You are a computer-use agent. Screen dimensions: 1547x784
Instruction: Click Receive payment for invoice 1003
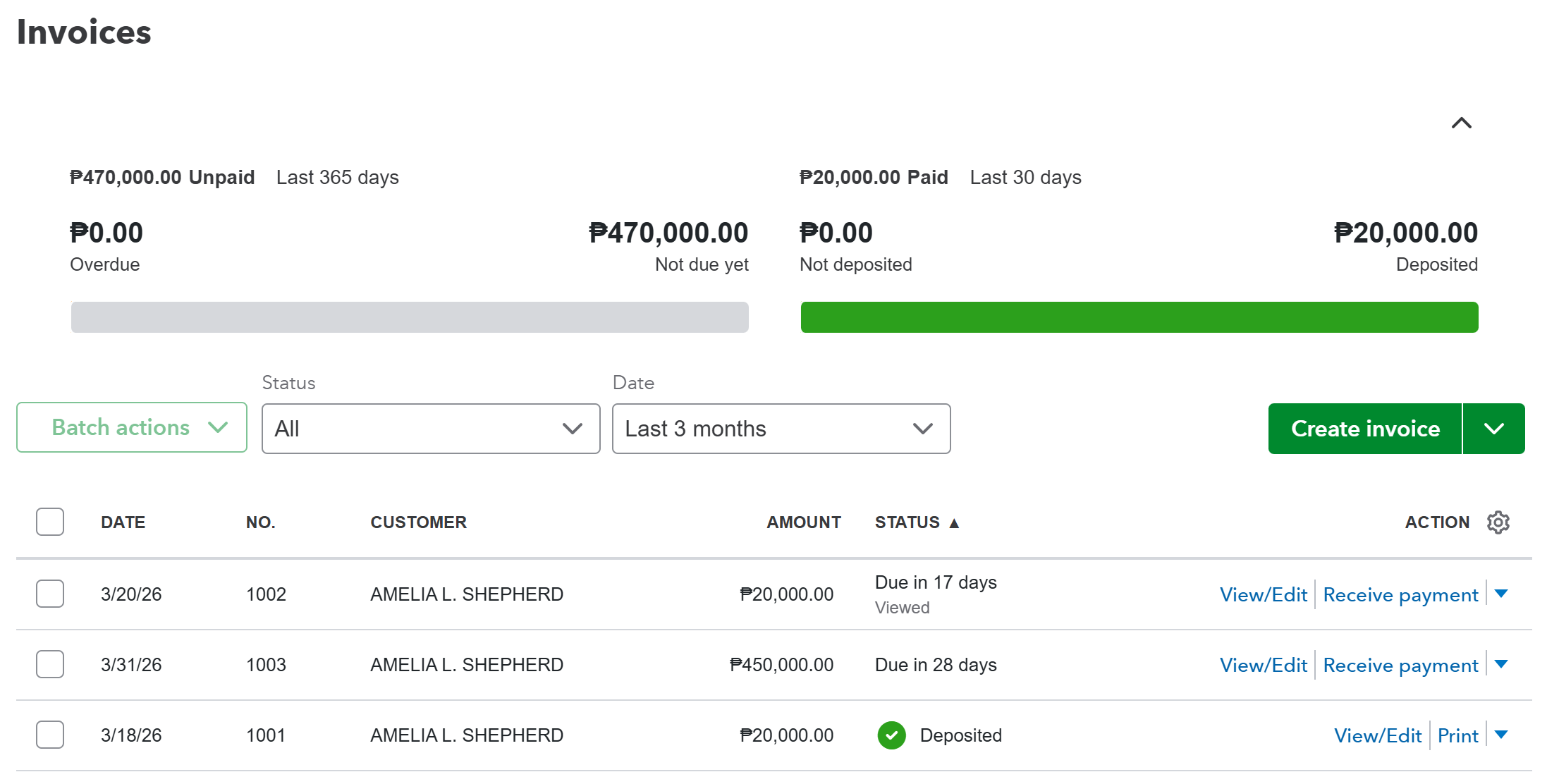click(x=1400, y=666)
